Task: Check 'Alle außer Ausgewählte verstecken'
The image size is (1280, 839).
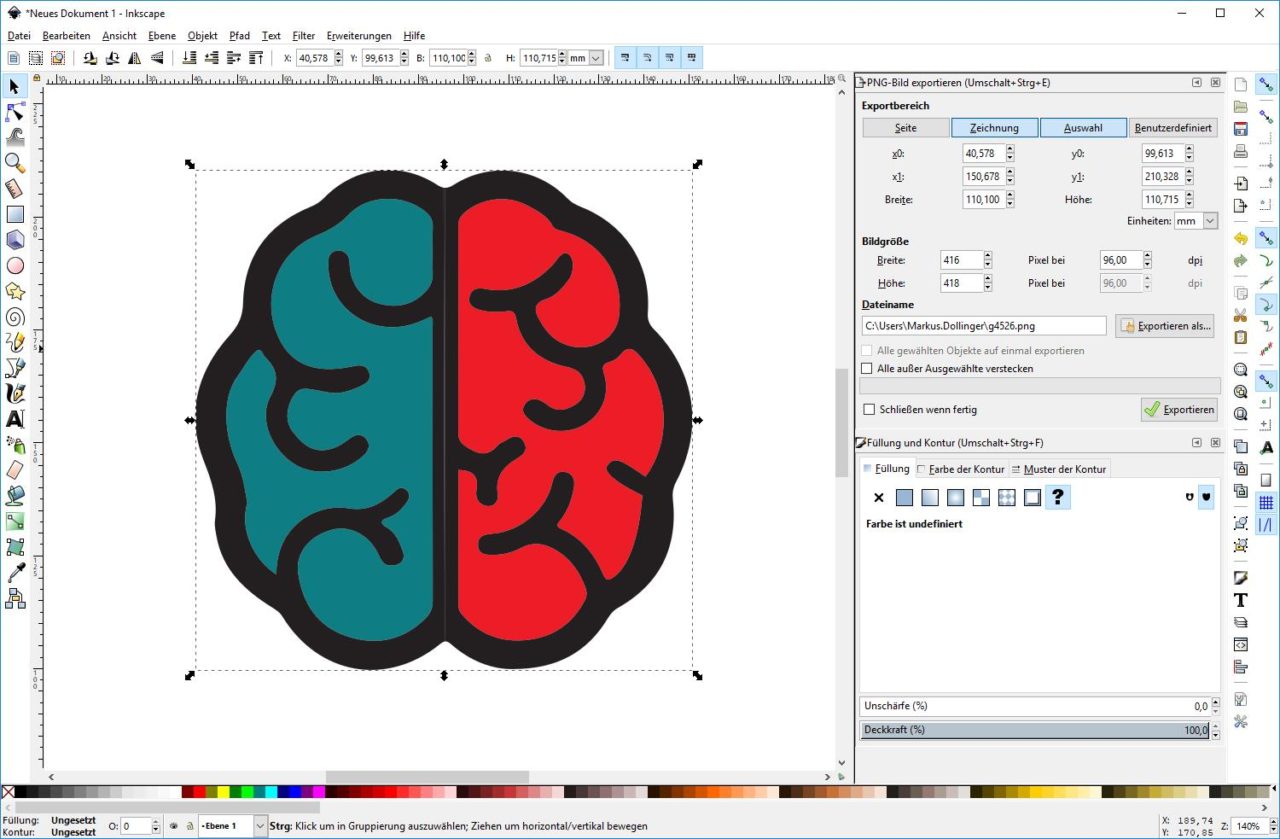Action: (869, 369)
